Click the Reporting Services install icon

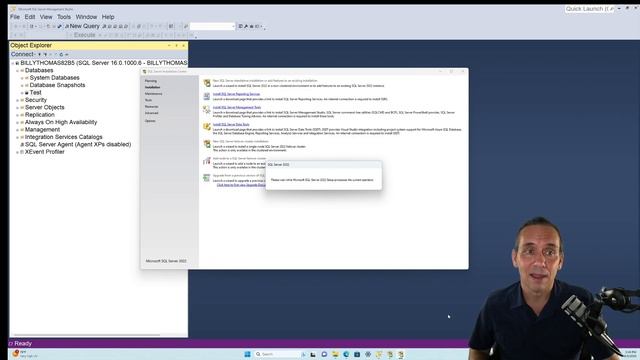click(207, 96)
